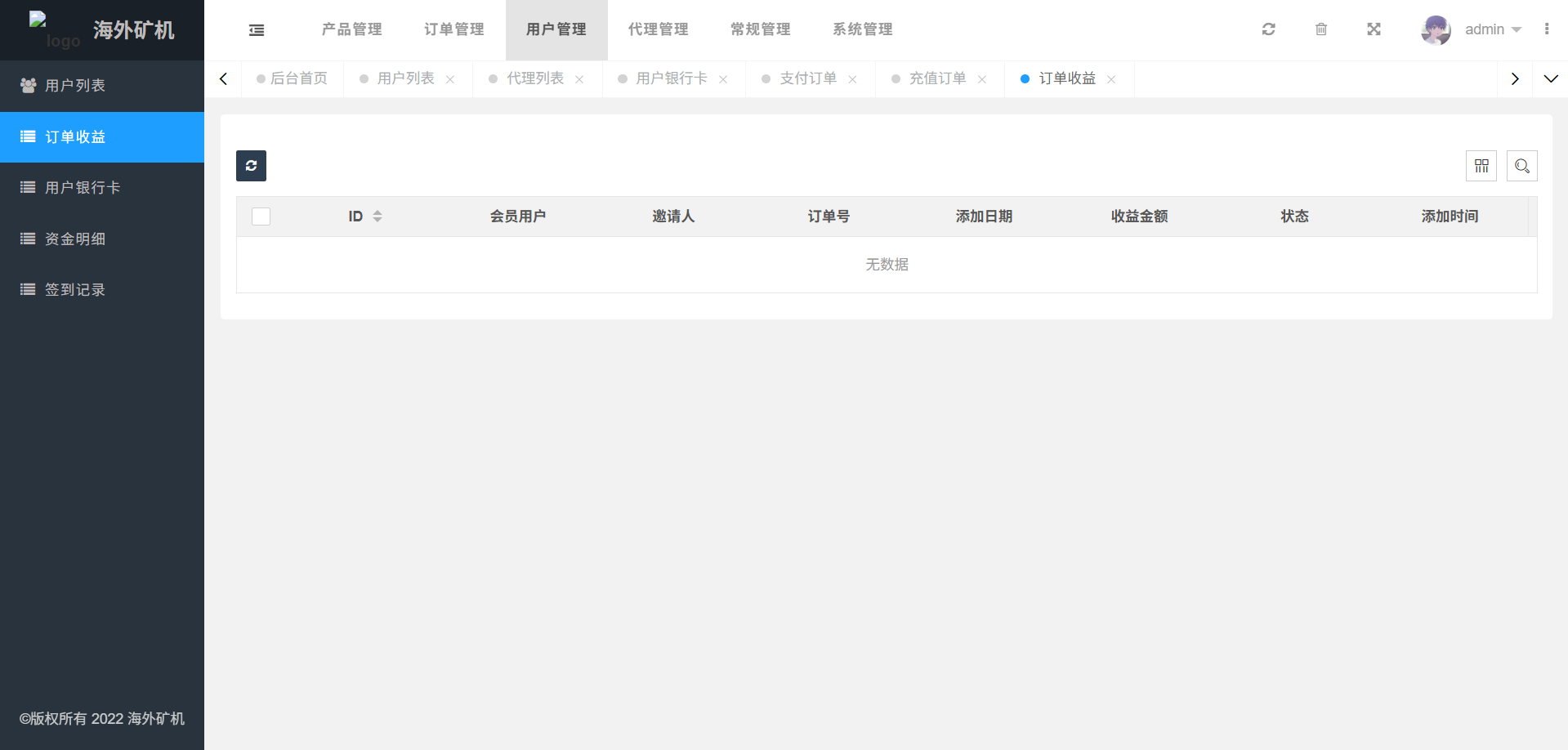Screen dimensions: 1568x750
Task: Toggle fullscreen mode with the expand icon
Action: point(1374,29)
